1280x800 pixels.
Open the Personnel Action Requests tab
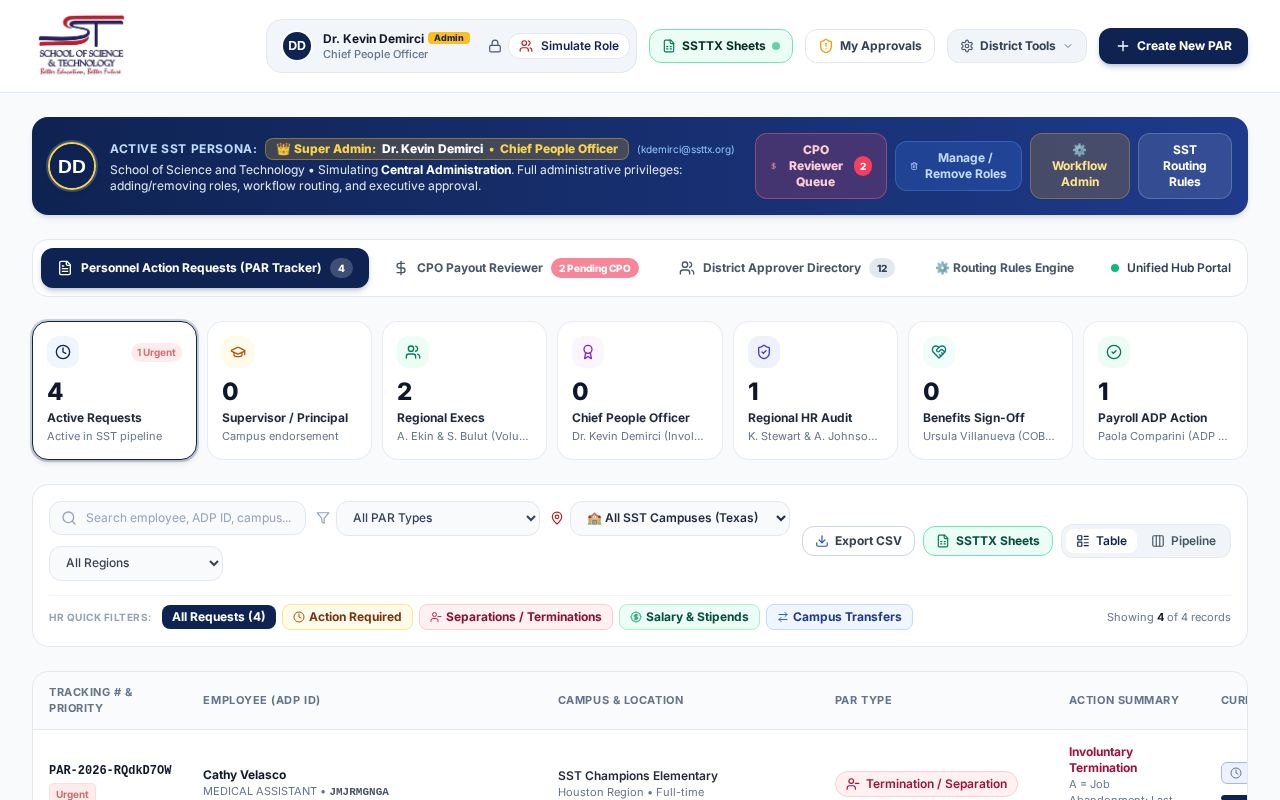[x=205, y=268]
